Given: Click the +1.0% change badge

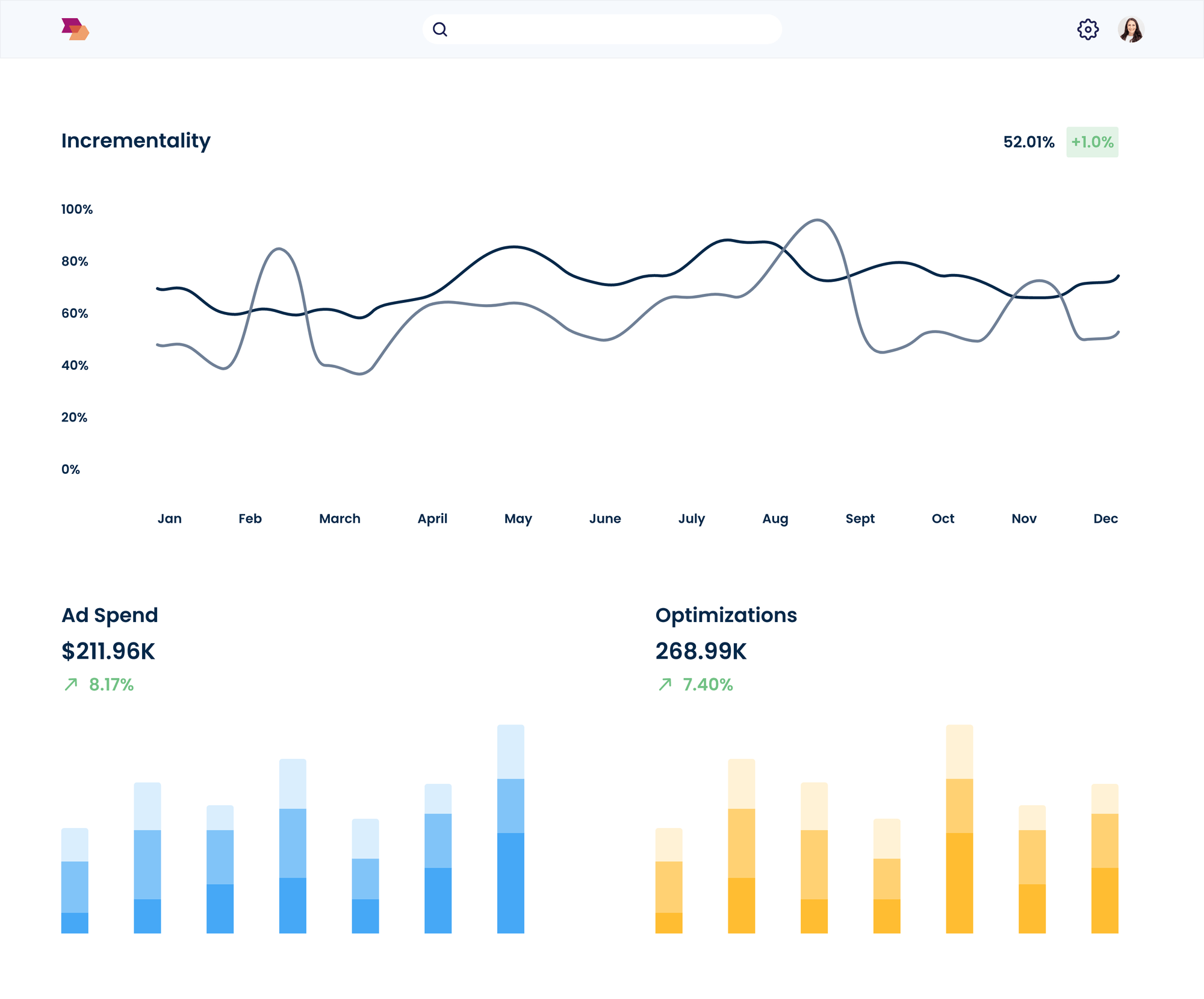Looking at the screenshot, I should [x=1092, y=142].
